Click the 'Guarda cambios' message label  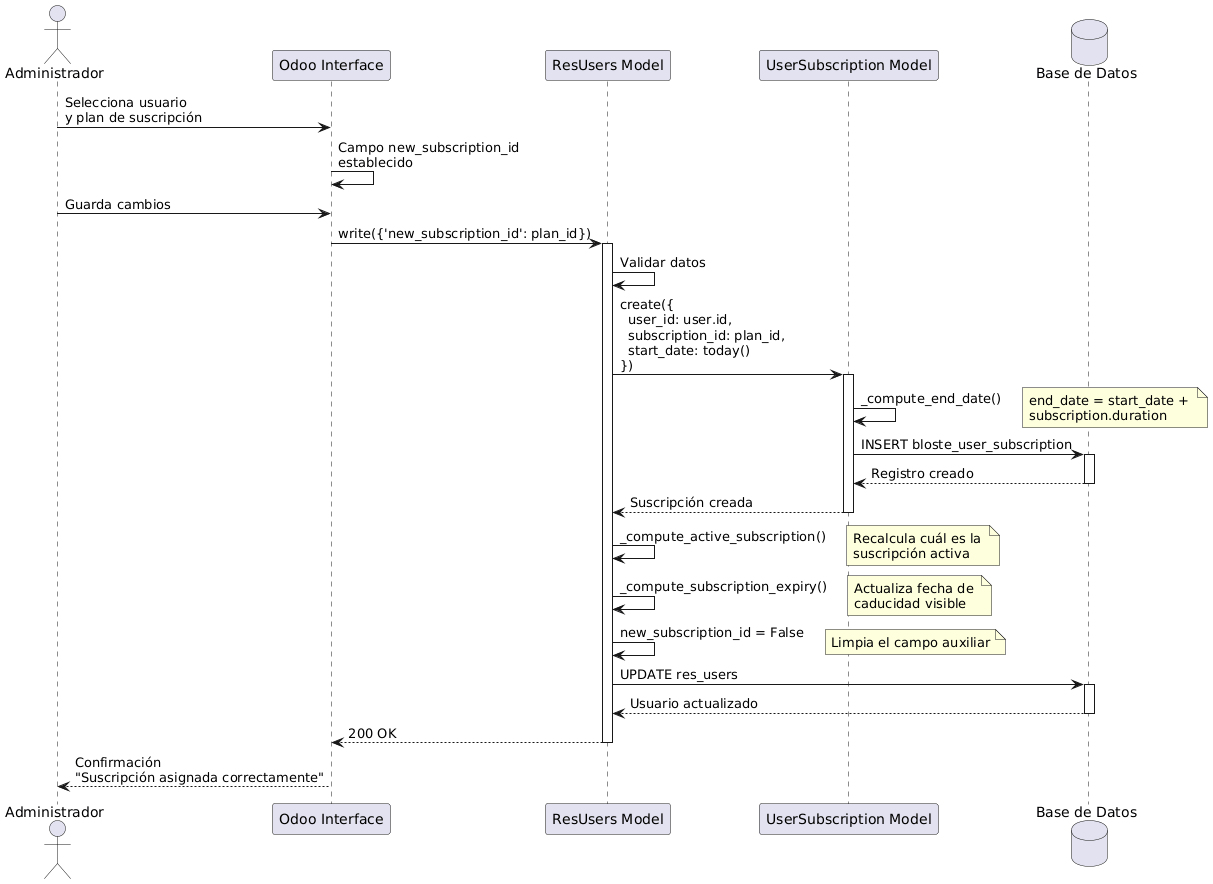point(118,205)
